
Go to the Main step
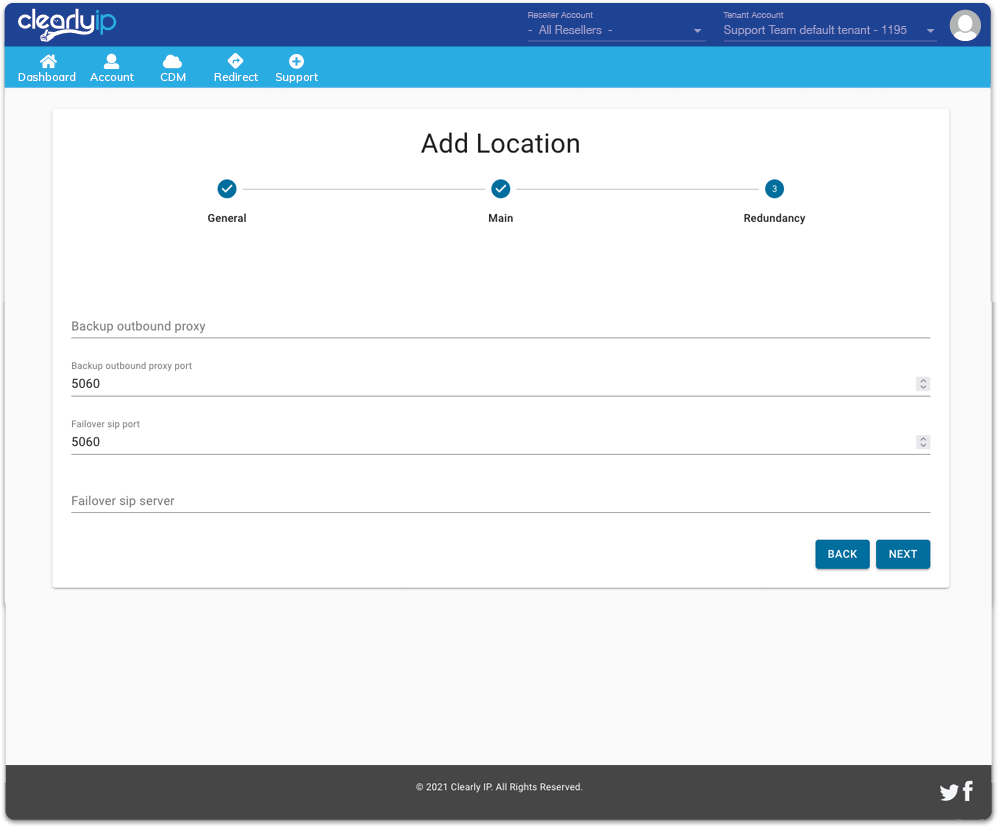coord(501,189)
